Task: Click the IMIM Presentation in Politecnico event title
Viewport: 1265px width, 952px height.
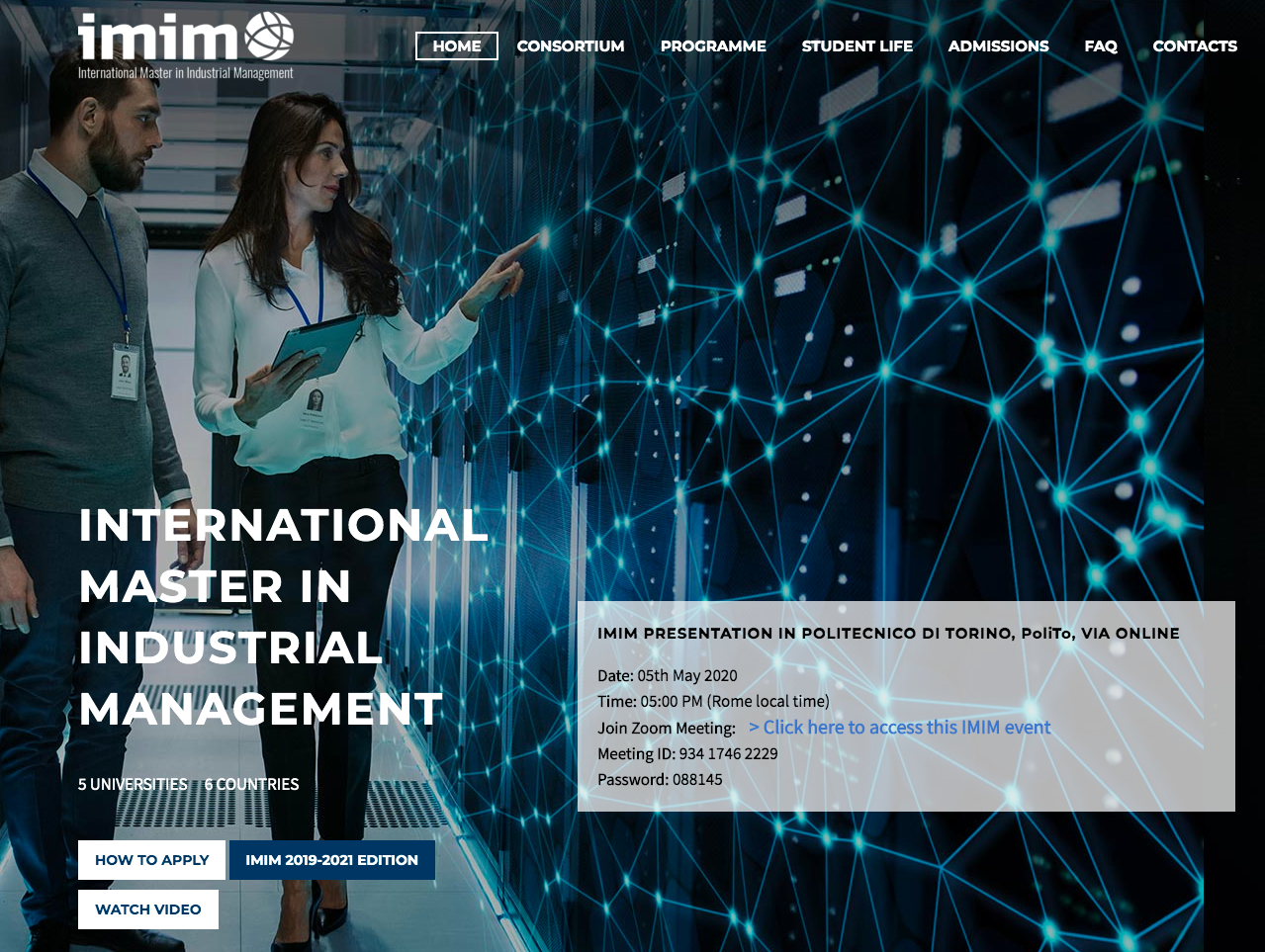Action: point(888,634)
